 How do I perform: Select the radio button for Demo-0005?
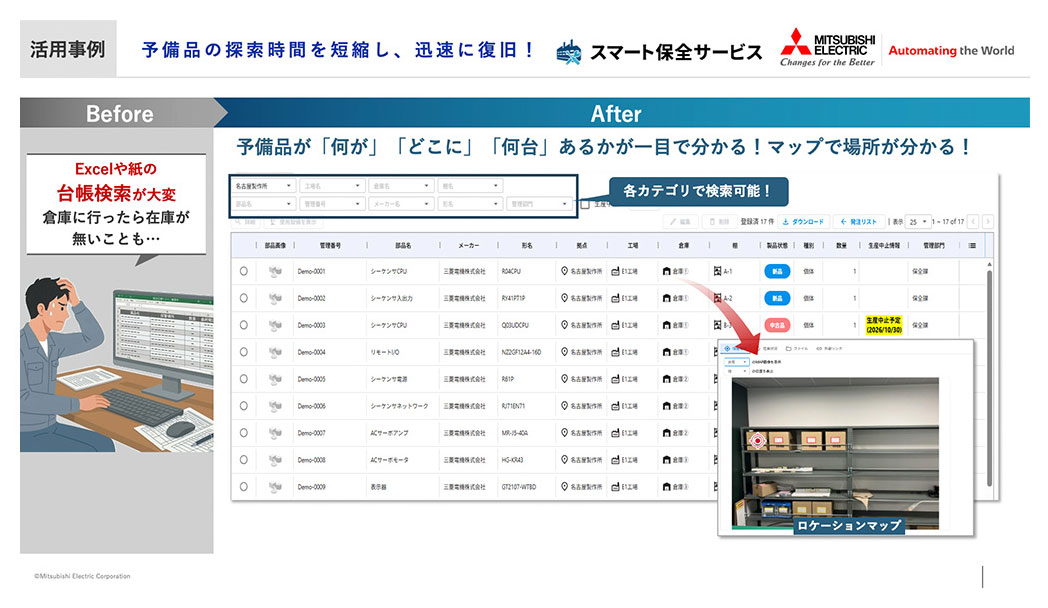(243, 379)
